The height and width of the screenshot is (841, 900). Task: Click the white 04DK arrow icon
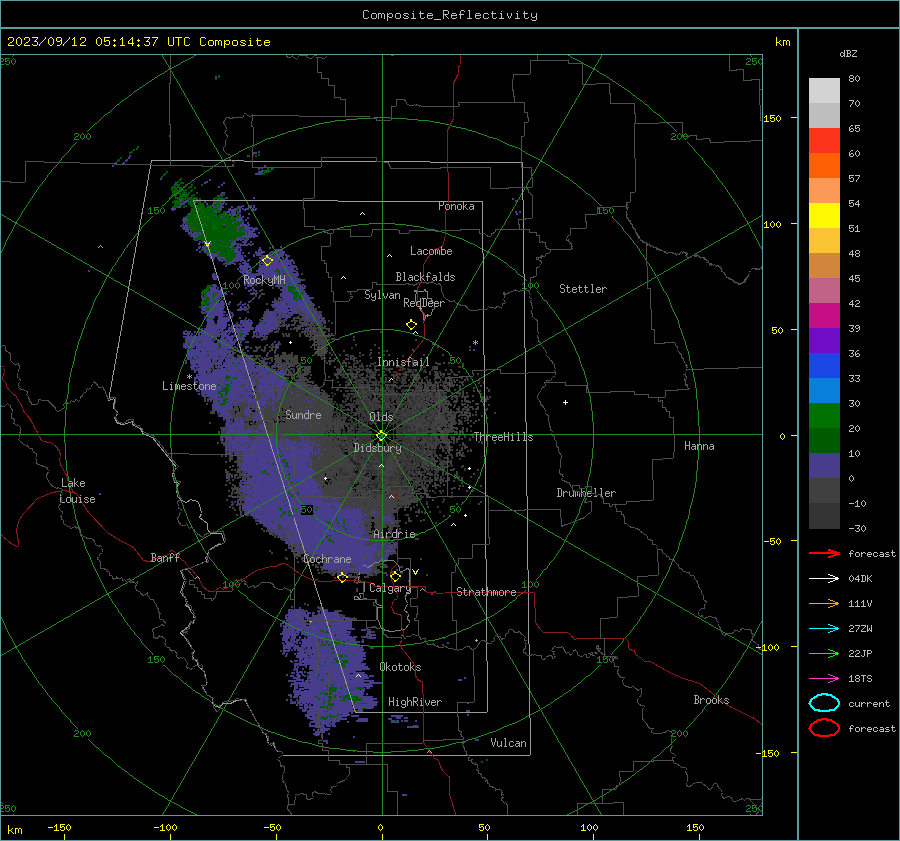(x=824, y=579)
